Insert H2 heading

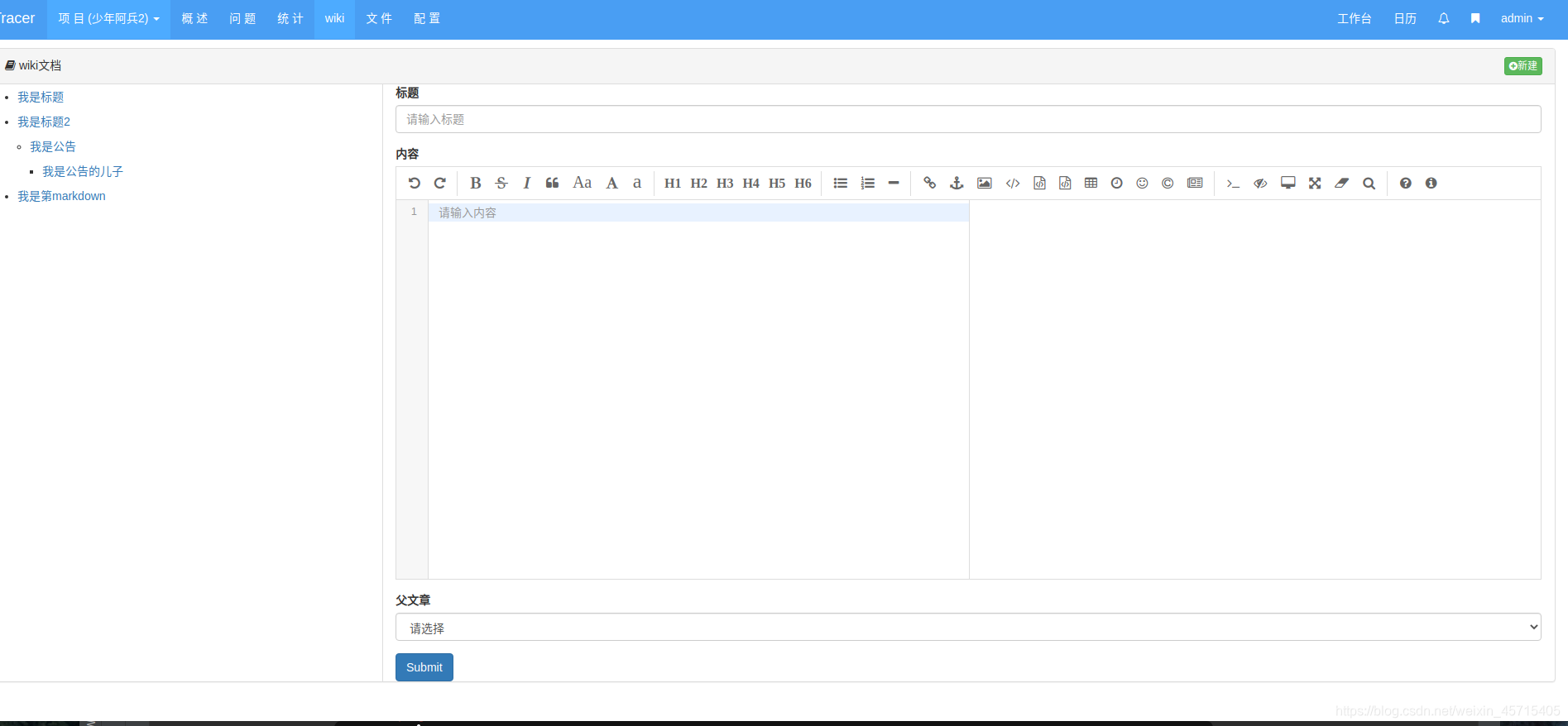point(699,184)
